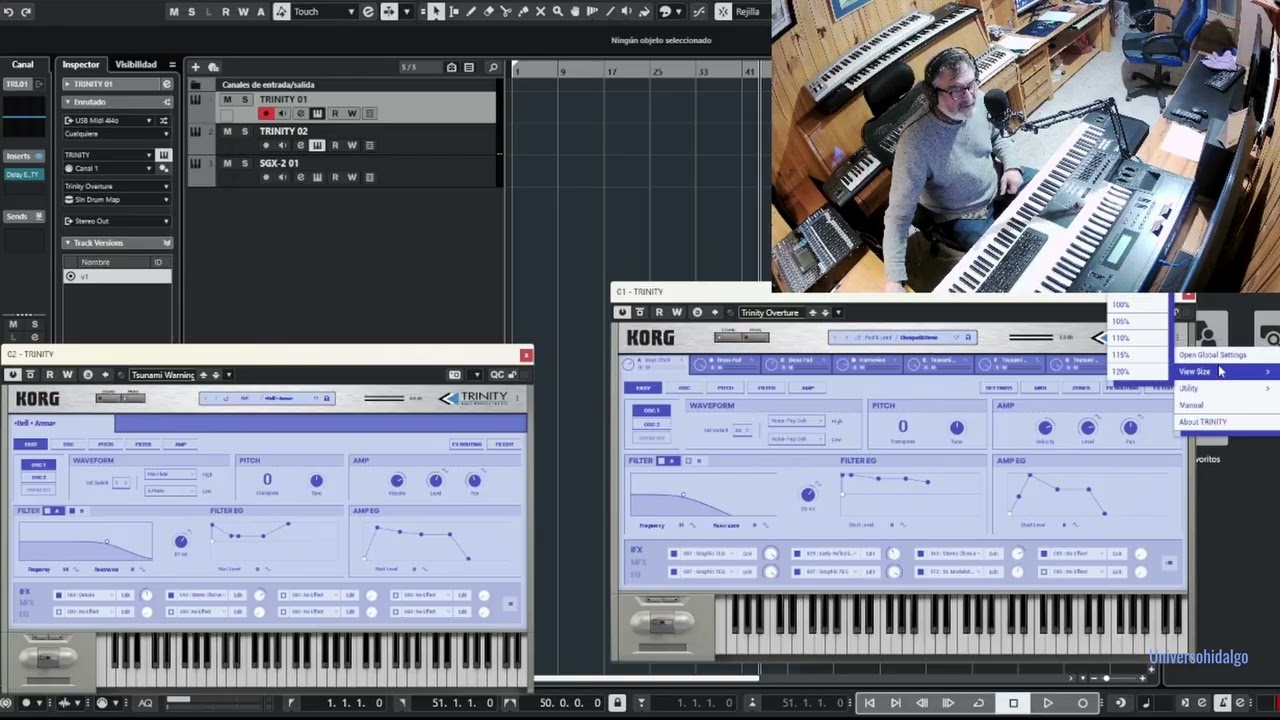This screenshot has height=720, width=1280.
Task: Click FILTER tab in C2 TRINITY window
Action: click(x=143, y=444)
